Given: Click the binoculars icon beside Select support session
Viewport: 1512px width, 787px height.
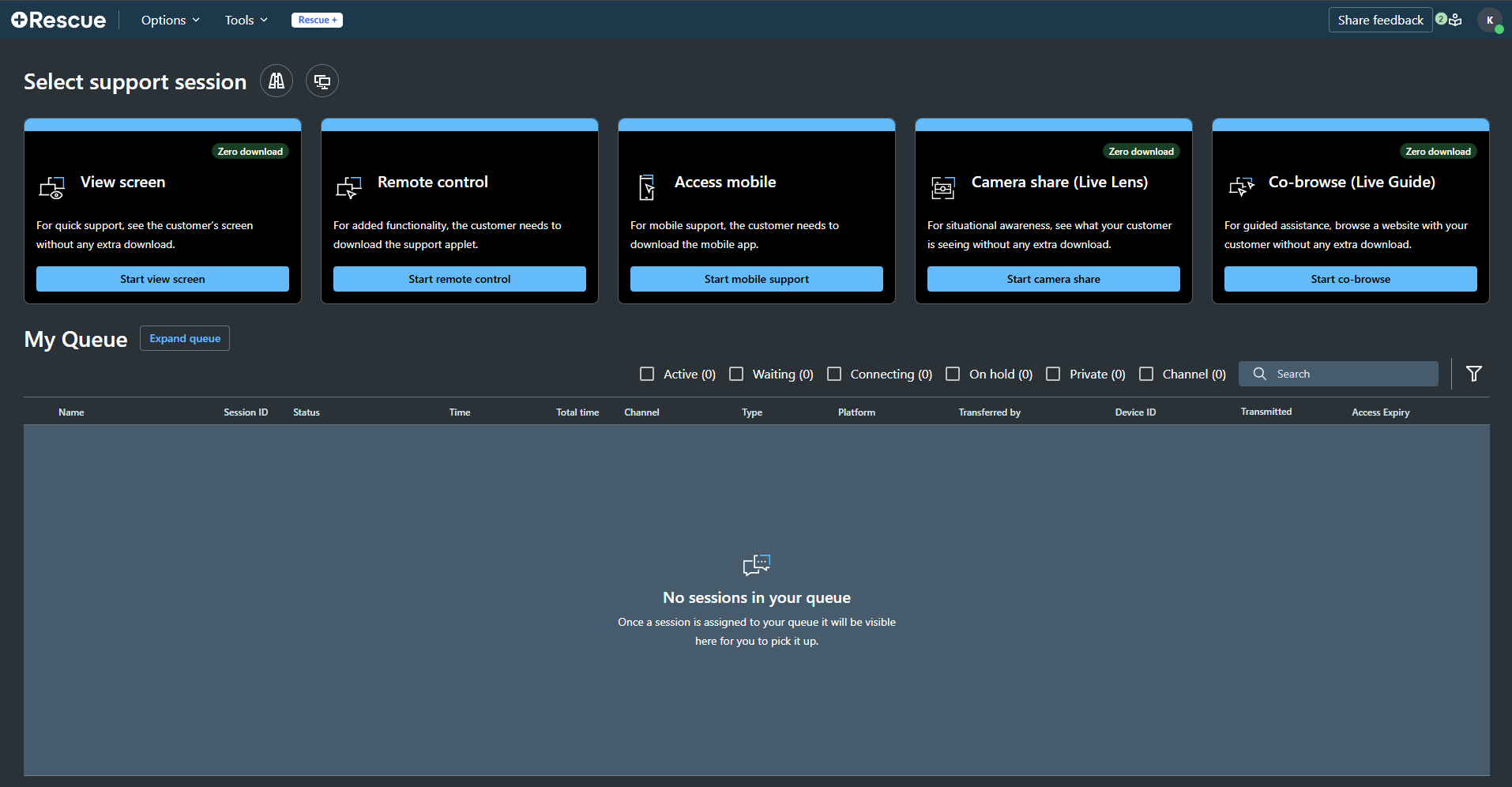Looking at the screenshot, I should (x=276, y=81).
